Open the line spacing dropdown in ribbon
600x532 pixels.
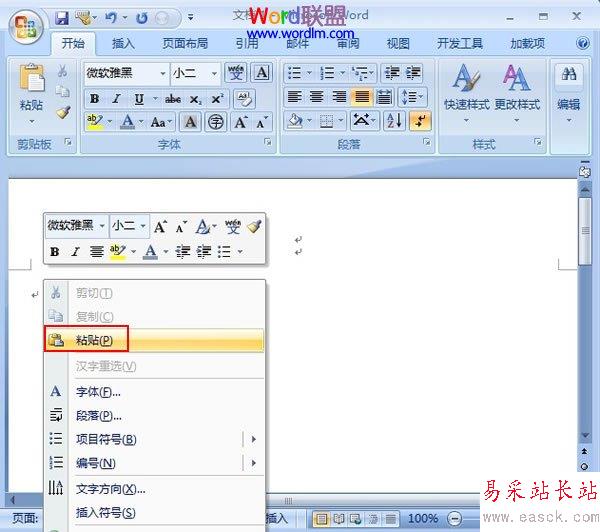click(x=412, y=97)
